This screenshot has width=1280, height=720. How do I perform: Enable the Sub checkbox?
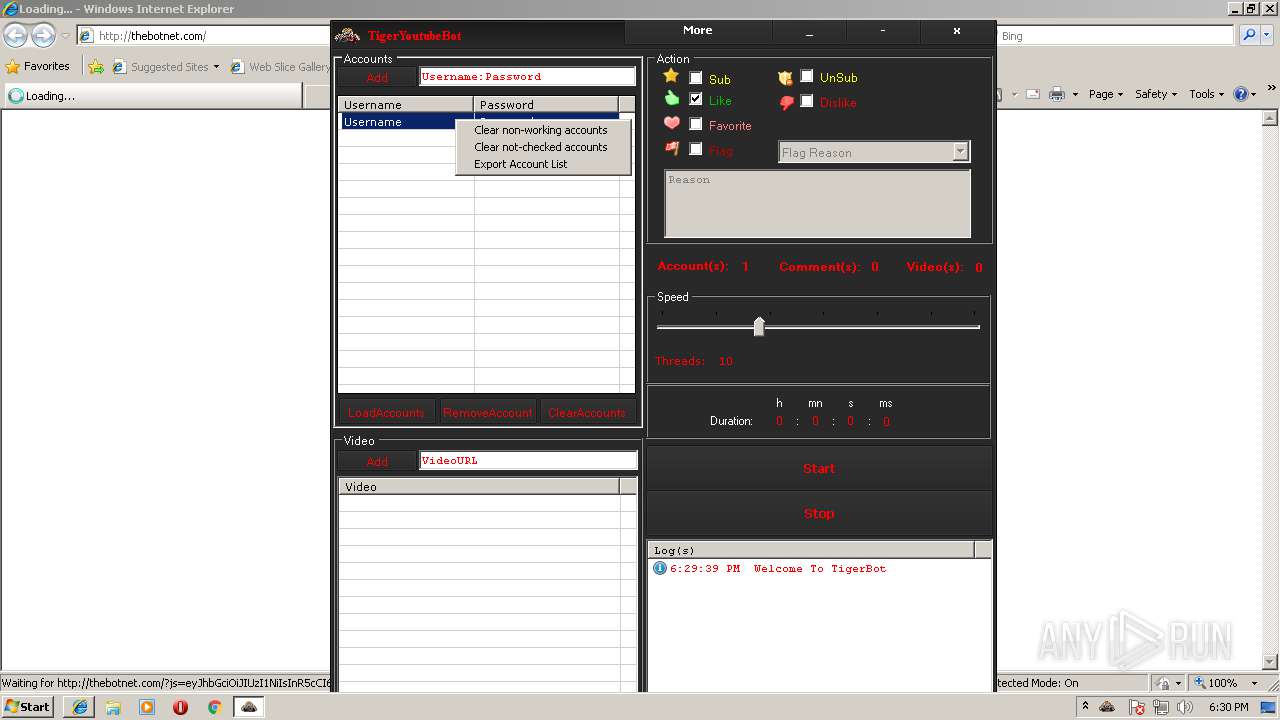(x=696, y=78)
